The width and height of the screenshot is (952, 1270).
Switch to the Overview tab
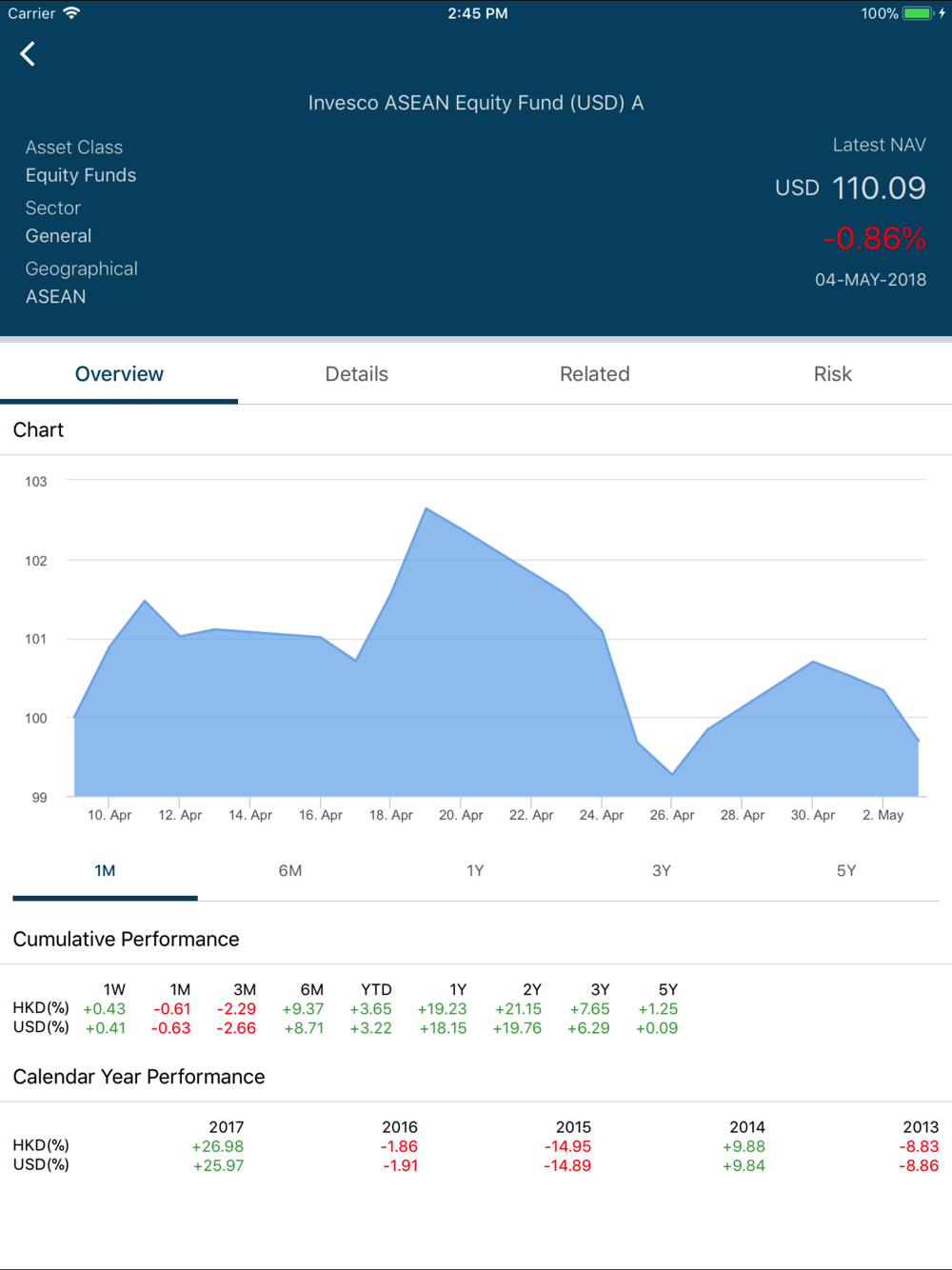coord(119,374)
